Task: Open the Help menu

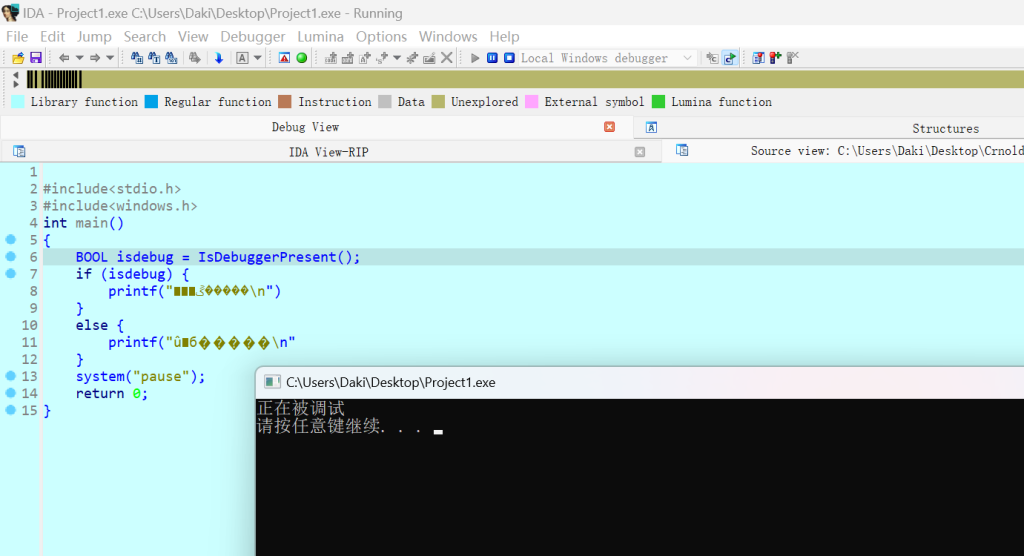Action: tap(504, 37)
